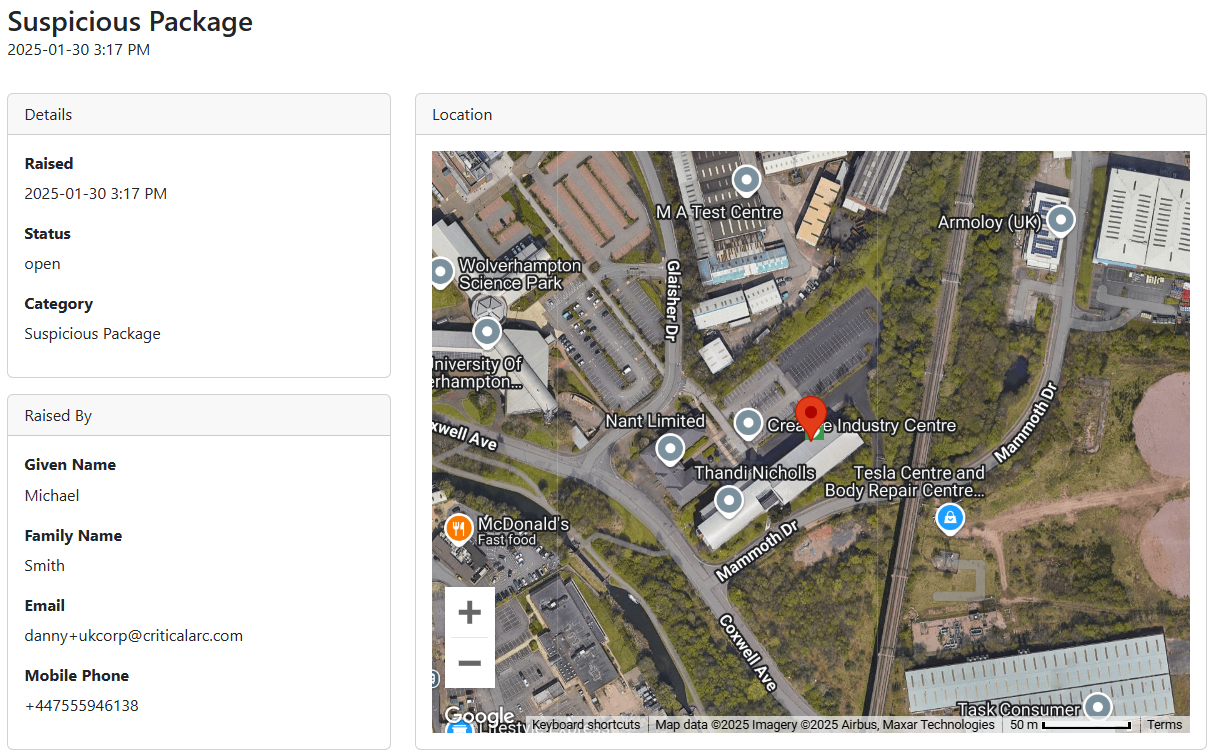Click the Map data imagery attribution text
The width and height of the screenshot is (1217, 756).
click(x=825, y=725)
